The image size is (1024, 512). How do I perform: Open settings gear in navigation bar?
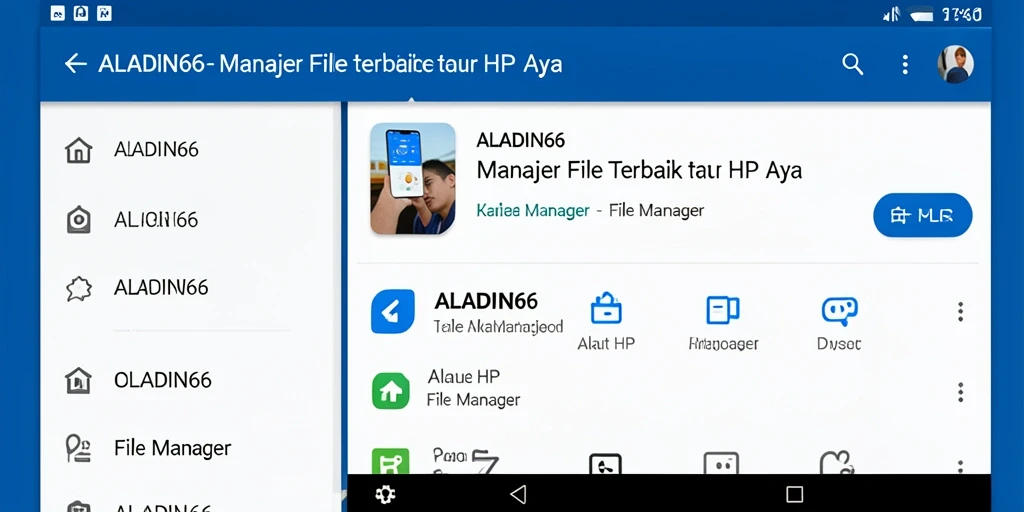coord(385,494)
